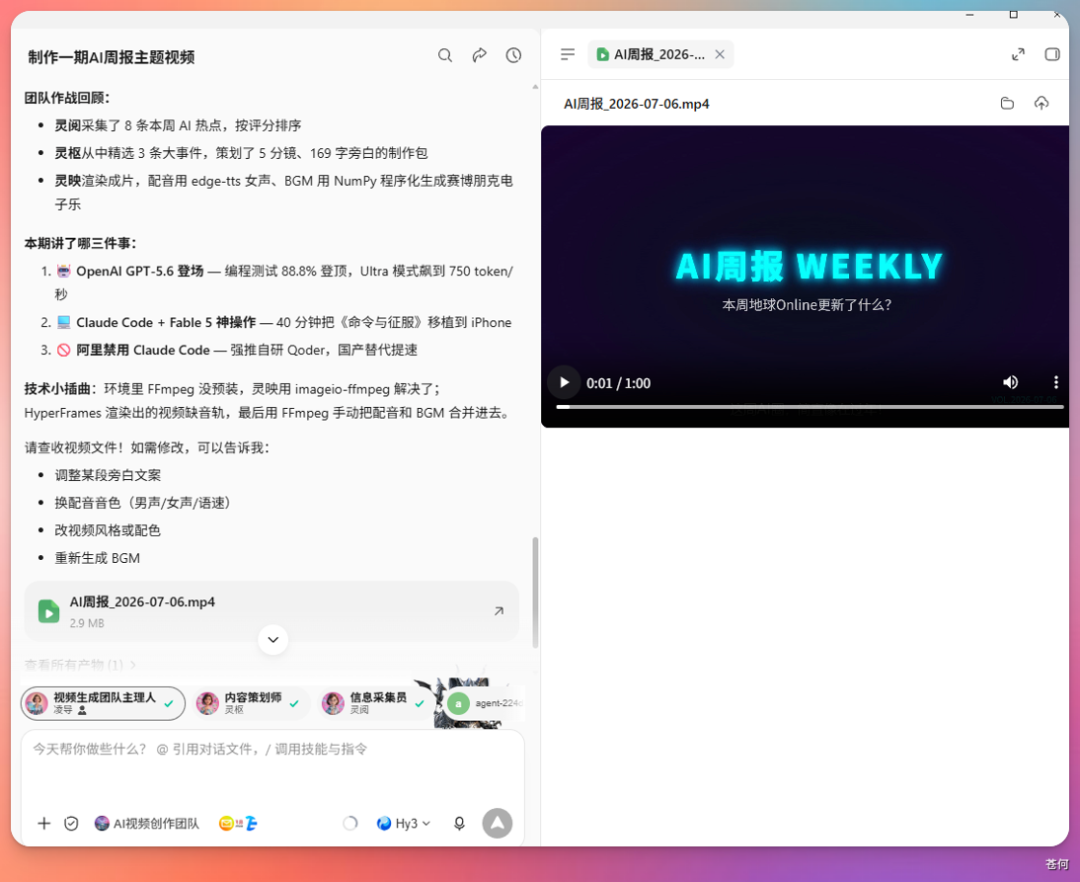This screenshot has width=1080, height=882.
Task: Open the file list menu icon
Action: point(568,54)
